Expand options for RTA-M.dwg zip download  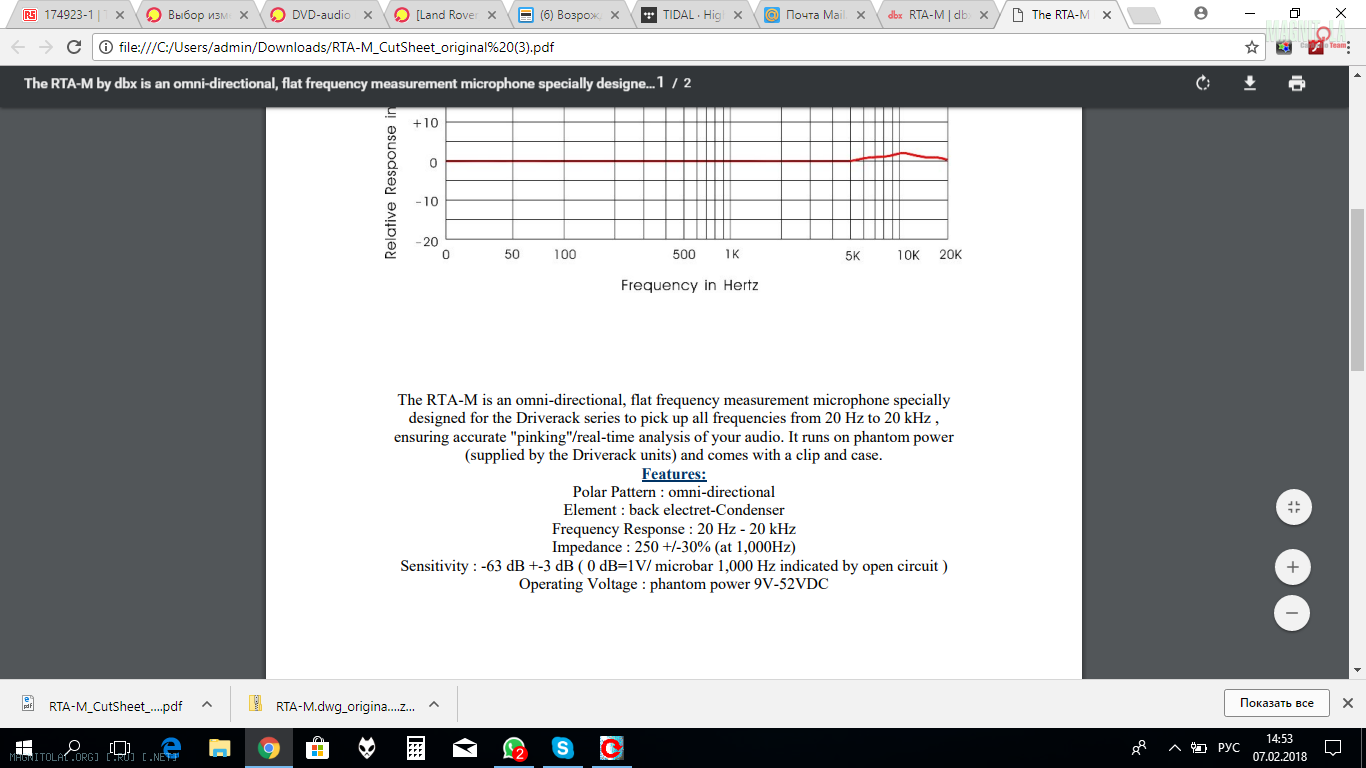(x=434, y=704)
